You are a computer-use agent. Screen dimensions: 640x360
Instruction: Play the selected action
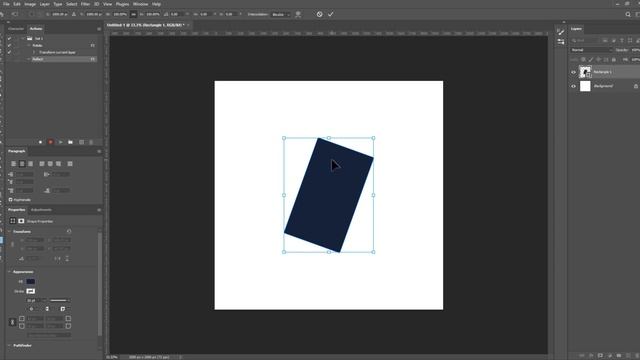(60, 142)
